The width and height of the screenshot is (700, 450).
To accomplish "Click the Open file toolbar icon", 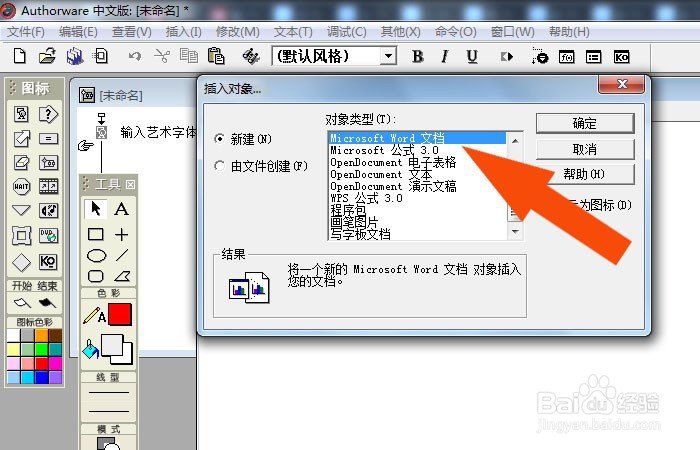I will tap(47, 56).
